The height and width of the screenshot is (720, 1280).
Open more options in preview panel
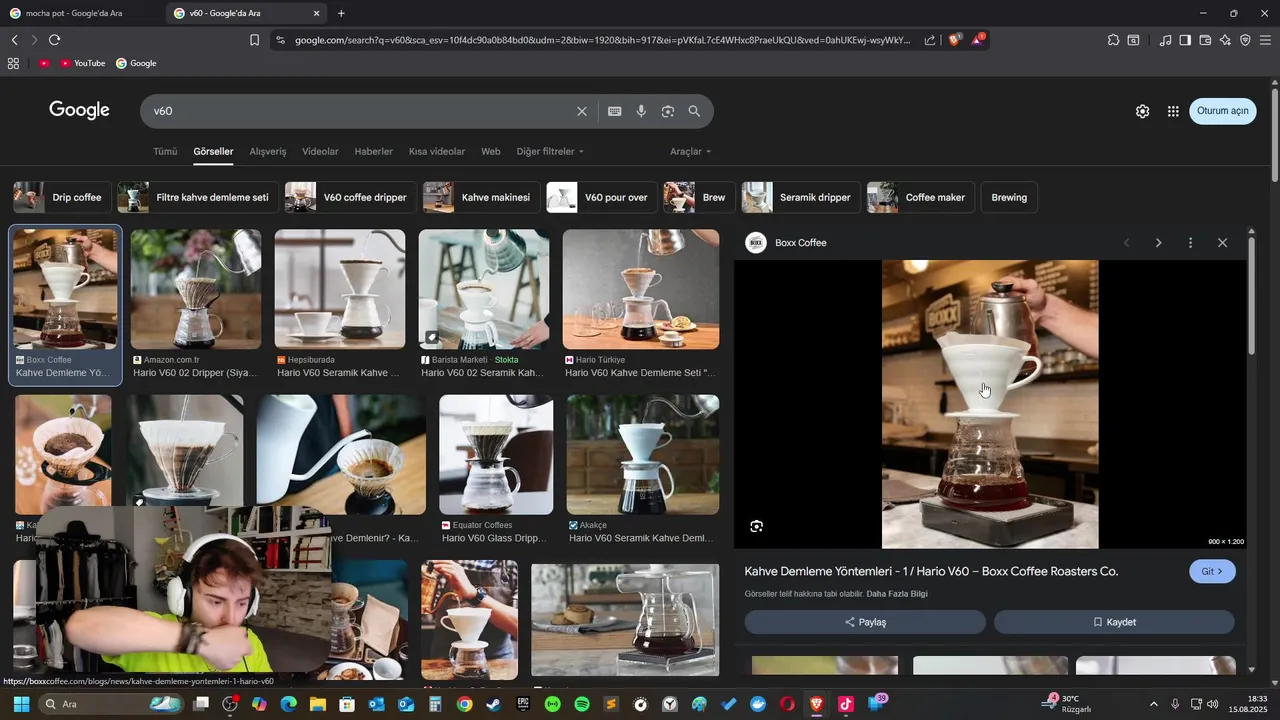[1190, 243]
